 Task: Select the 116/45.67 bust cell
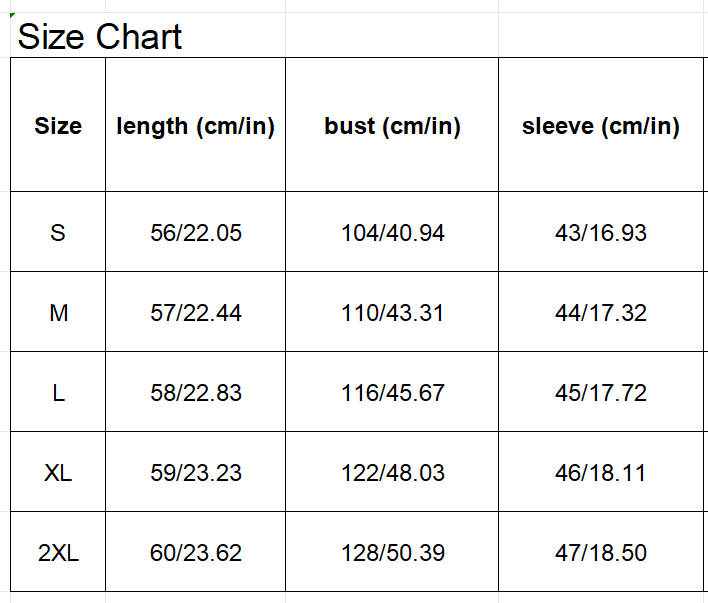click(x=392, y=393)
